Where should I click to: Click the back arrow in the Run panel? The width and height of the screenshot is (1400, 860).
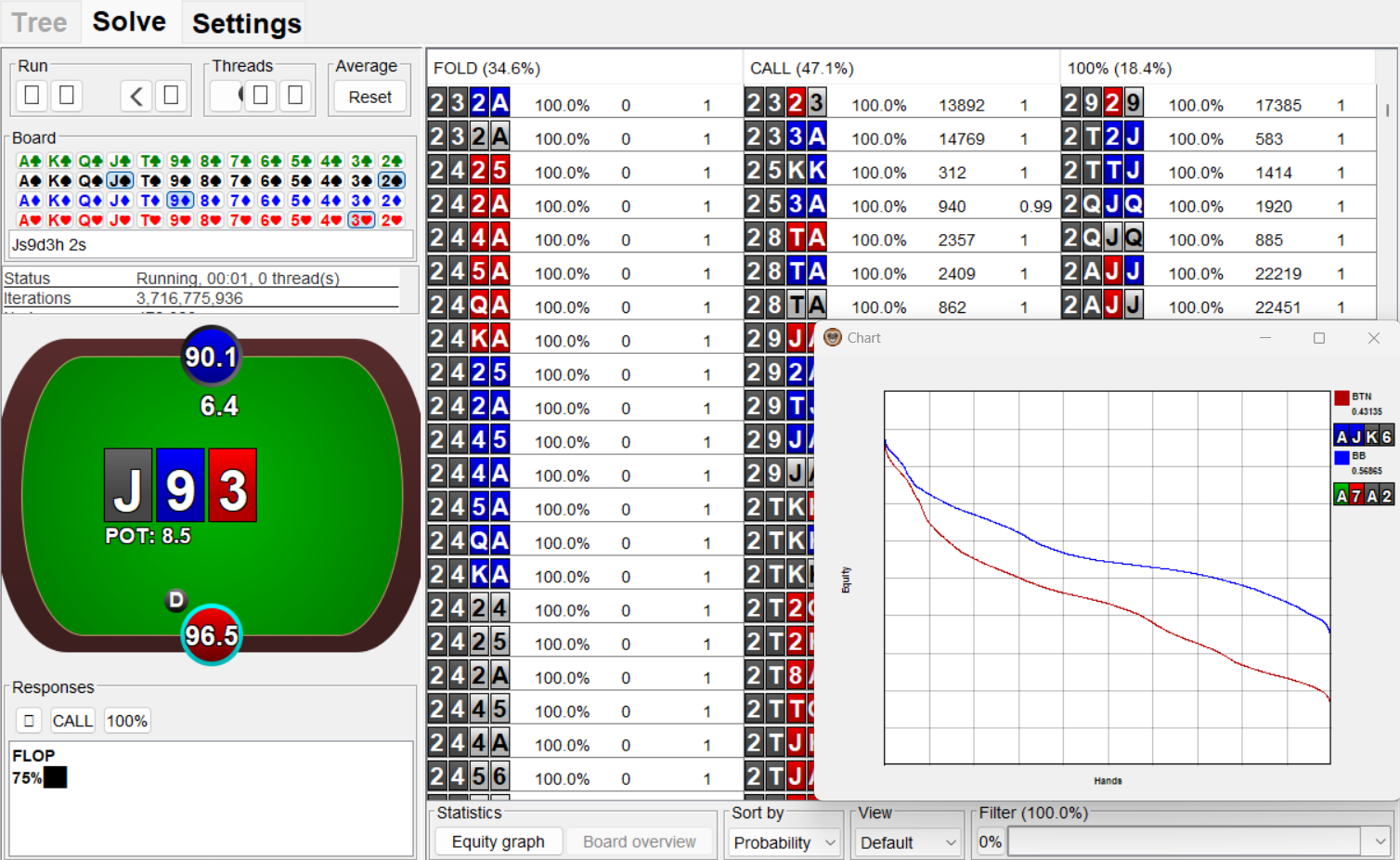tap(136, 96)
